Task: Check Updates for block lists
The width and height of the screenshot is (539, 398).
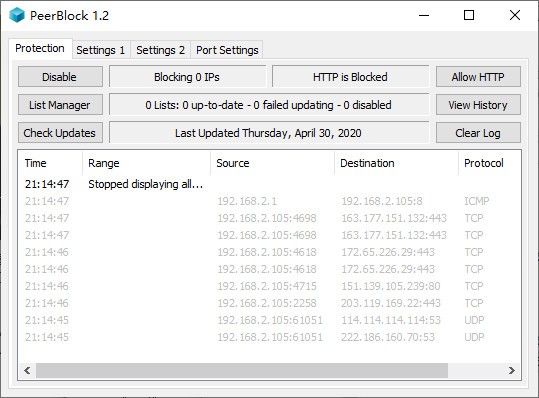Action: (x=60, y=133)
